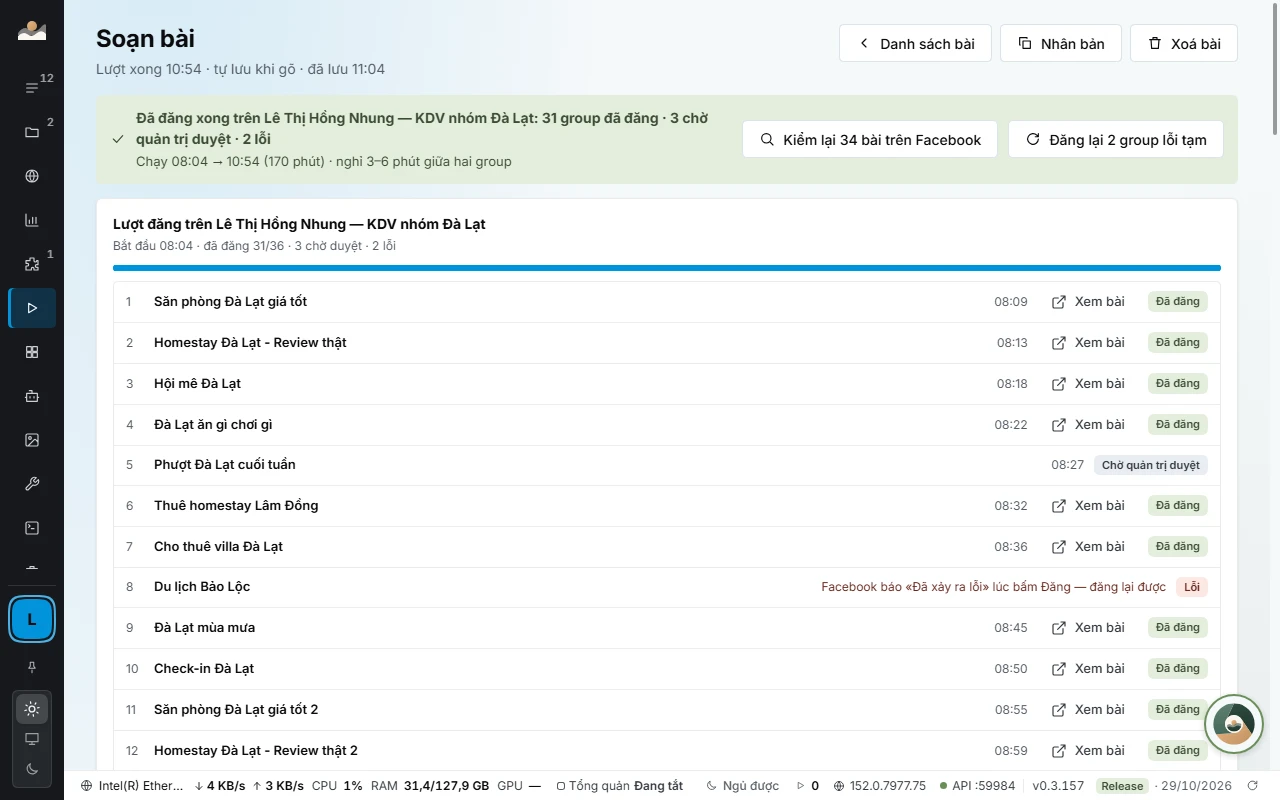Open the floating round assistant avatar
The width and height of the screenshot is (1280, 800).
click(x=1234, y=724)
